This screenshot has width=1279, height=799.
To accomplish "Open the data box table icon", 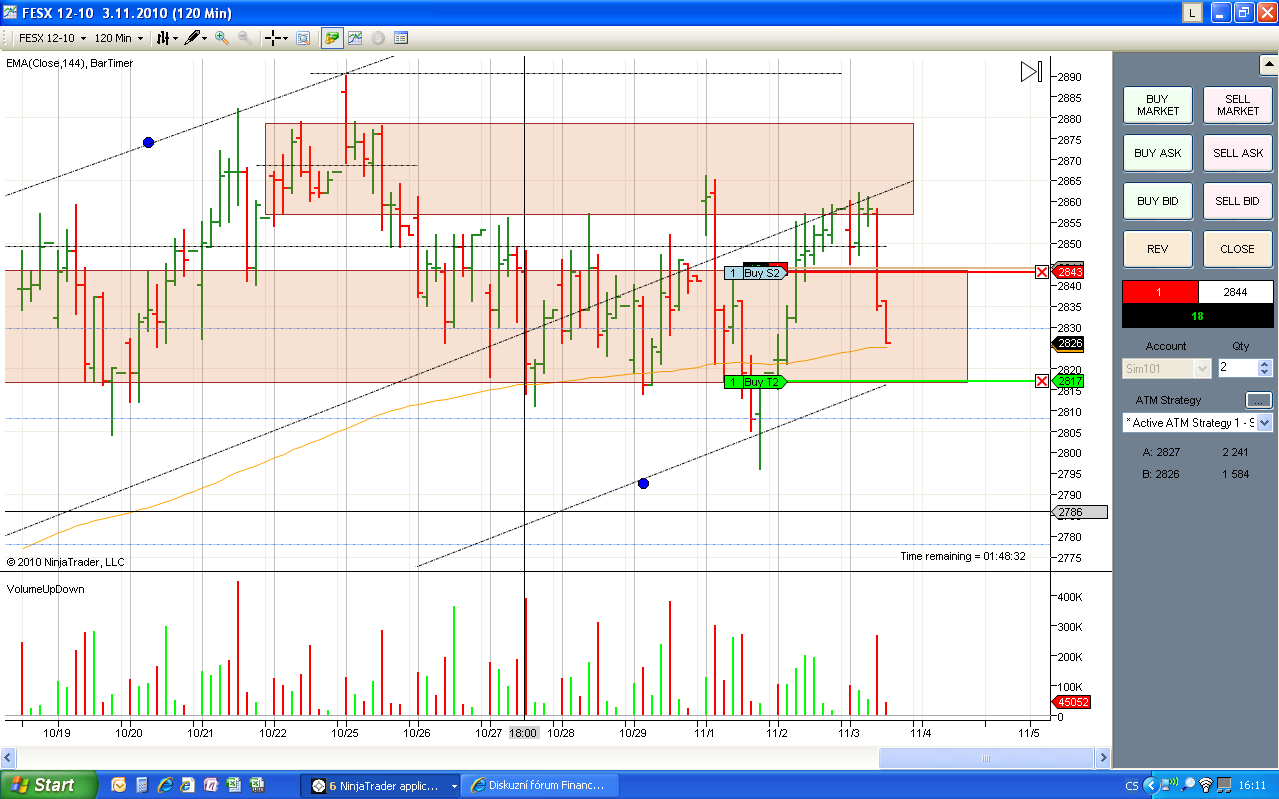I will click(x=401, y=38).
